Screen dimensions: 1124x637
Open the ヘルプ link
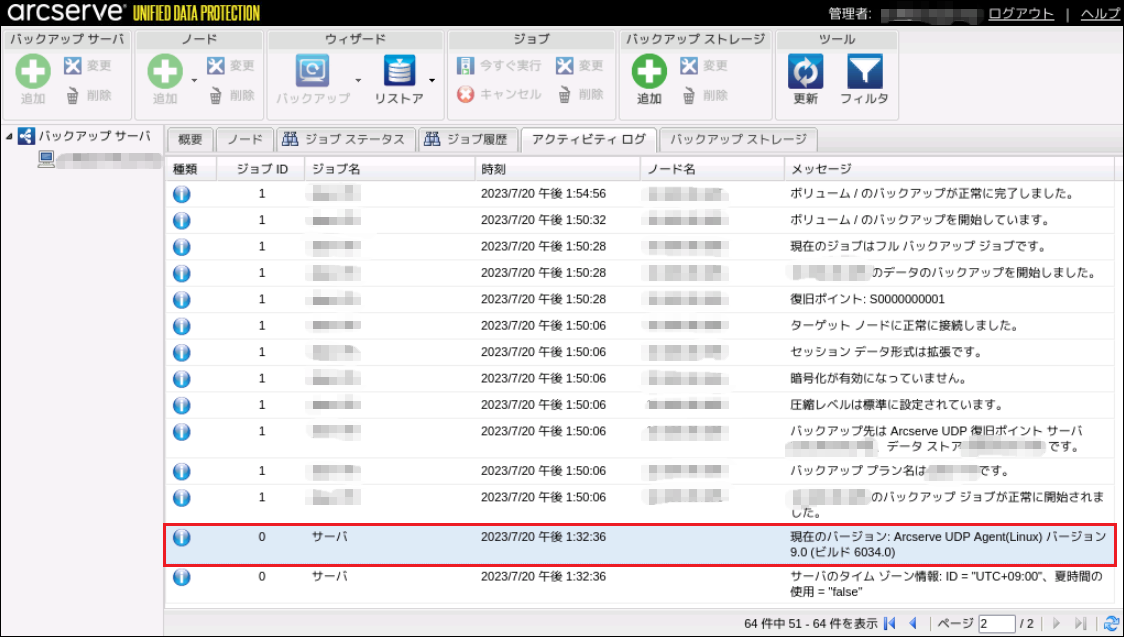(1100, 13)
